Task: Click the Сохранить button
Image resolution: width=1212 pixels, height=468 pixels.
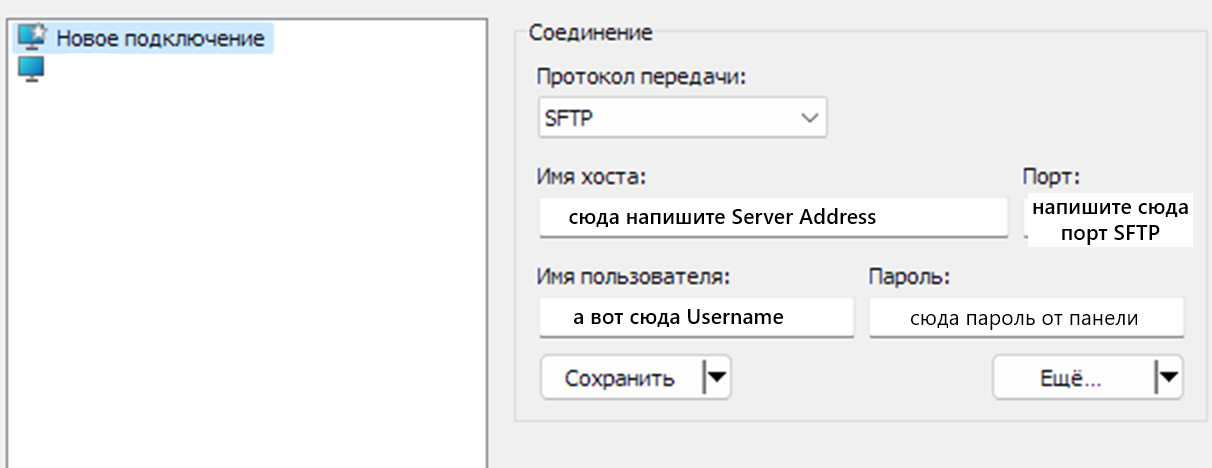Action: [621, 379]
